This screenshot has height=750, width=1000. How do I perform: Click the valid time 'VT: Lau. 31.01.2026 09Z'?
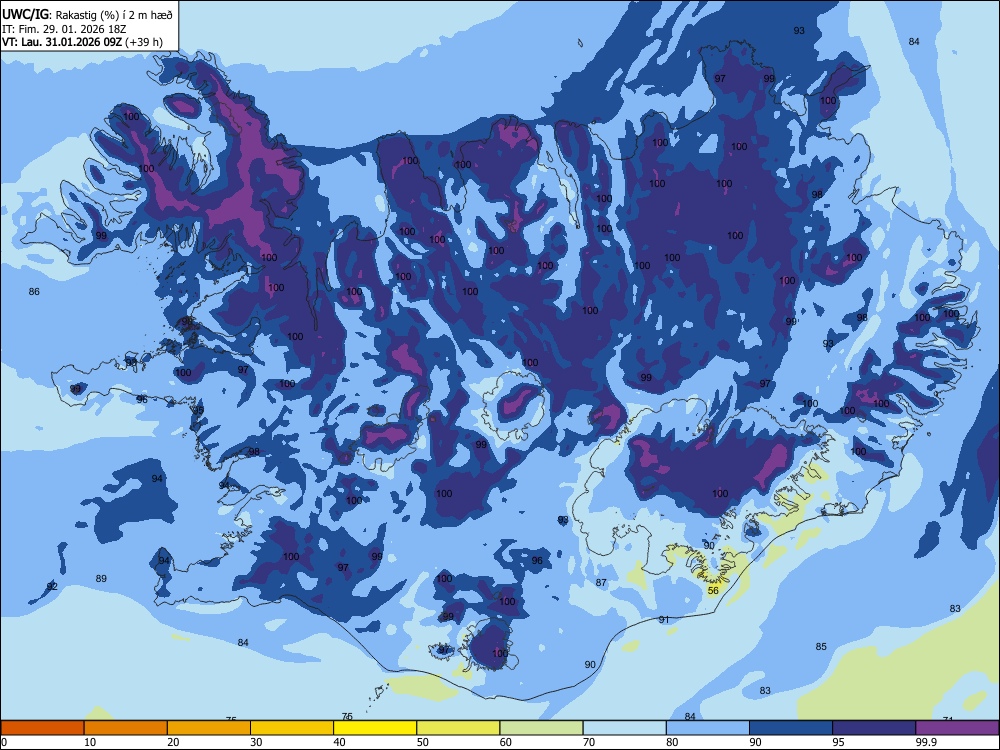(62, 42)
